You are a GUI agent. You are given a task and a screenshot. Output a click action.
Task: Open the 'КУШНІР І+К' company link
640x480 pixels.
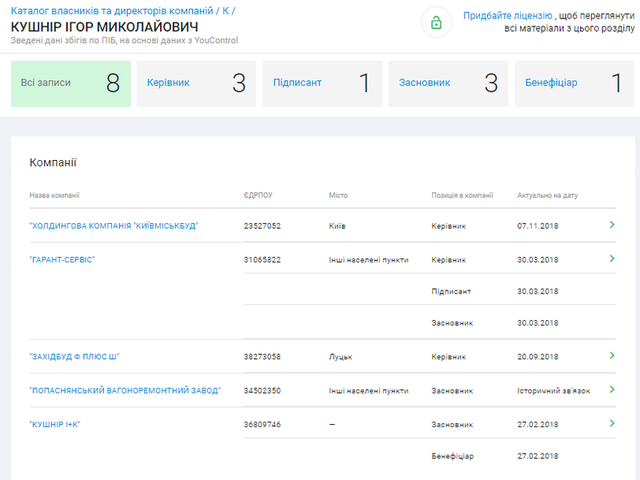[x=55, y=424]
